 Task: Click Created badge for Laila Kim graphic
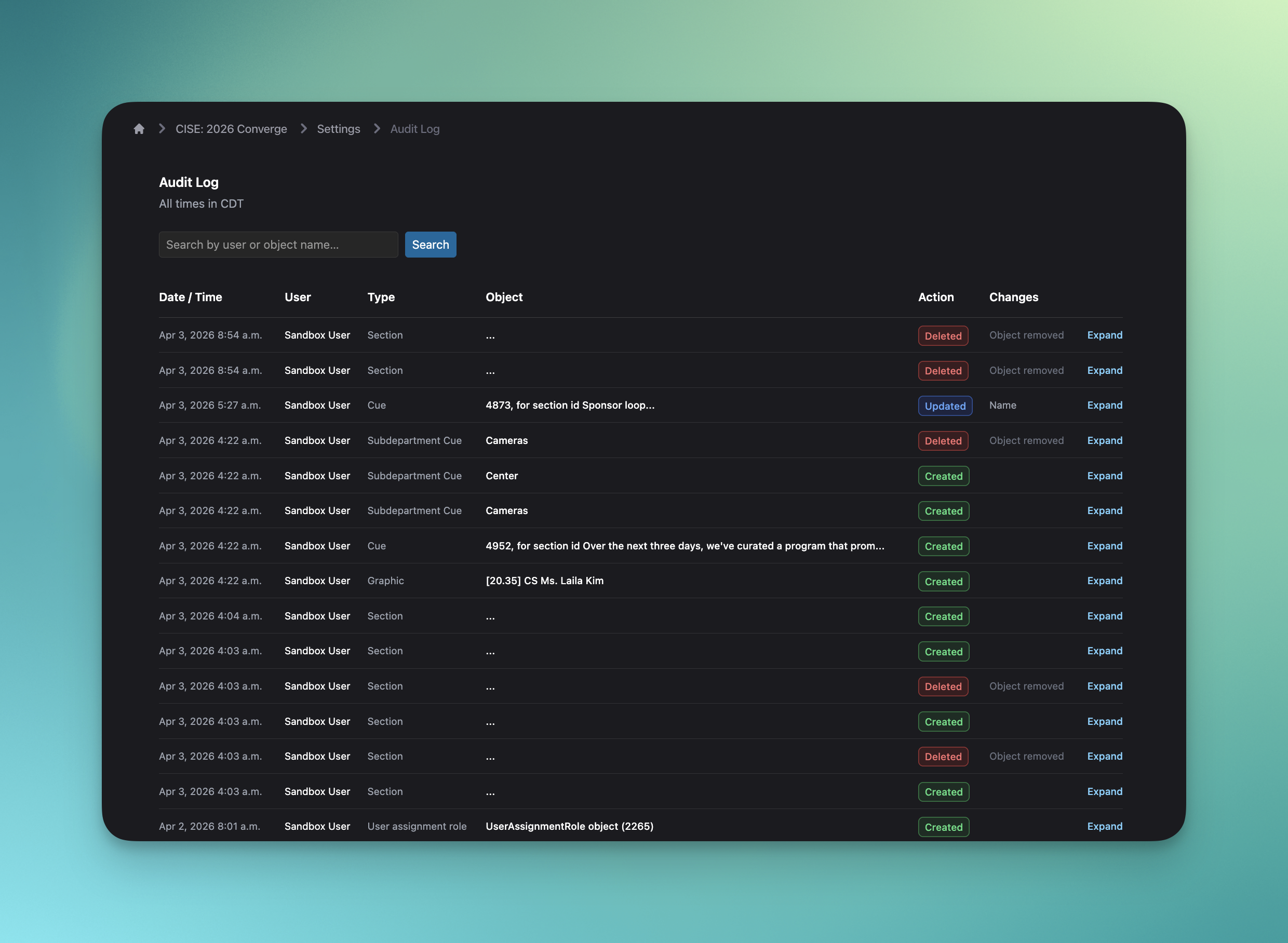[x=943, y=581]
